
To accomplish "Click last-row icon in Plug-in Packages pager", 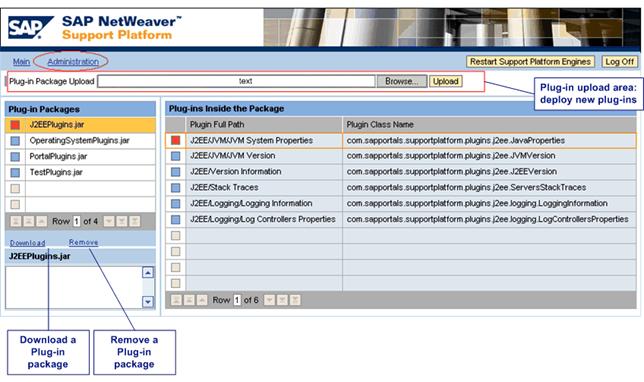I will click(135, 221).
